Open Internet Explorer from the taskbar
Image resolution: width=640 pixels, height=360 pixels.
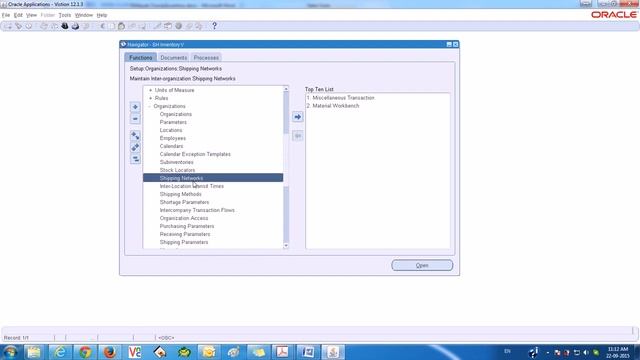60,352
